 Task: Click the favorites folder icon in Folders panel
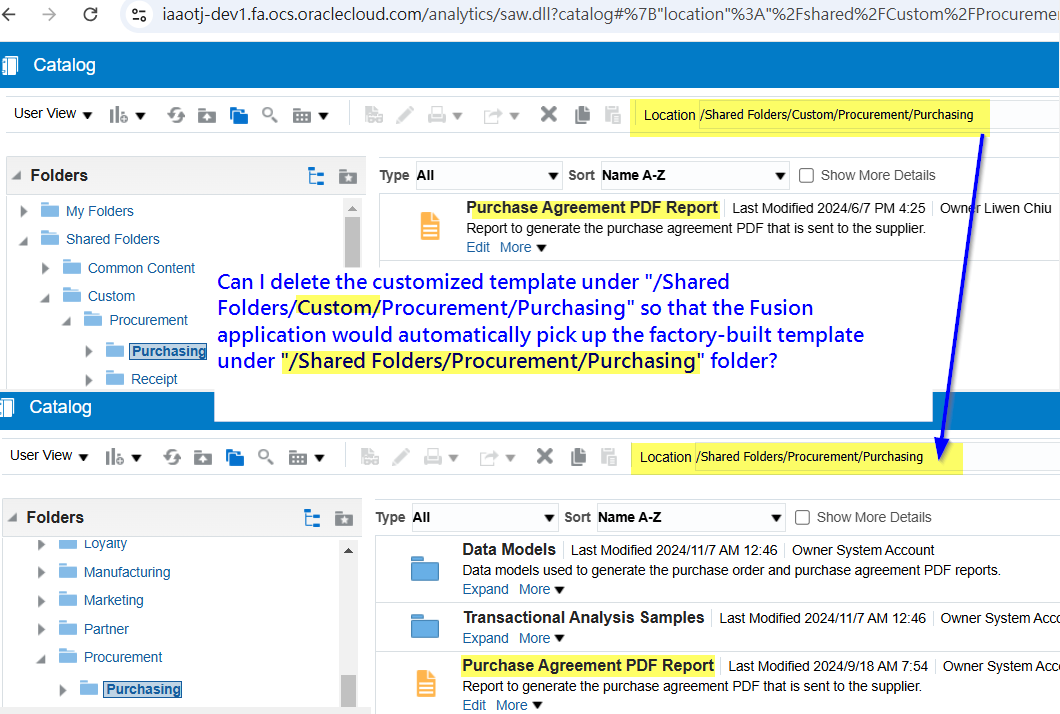pos(347,175)
